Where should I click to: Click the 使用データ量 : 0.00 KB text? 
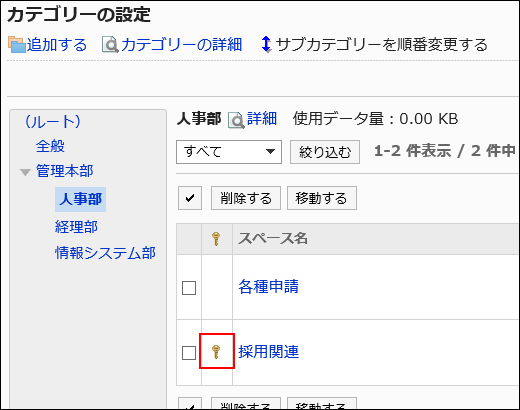click(375, 119)
